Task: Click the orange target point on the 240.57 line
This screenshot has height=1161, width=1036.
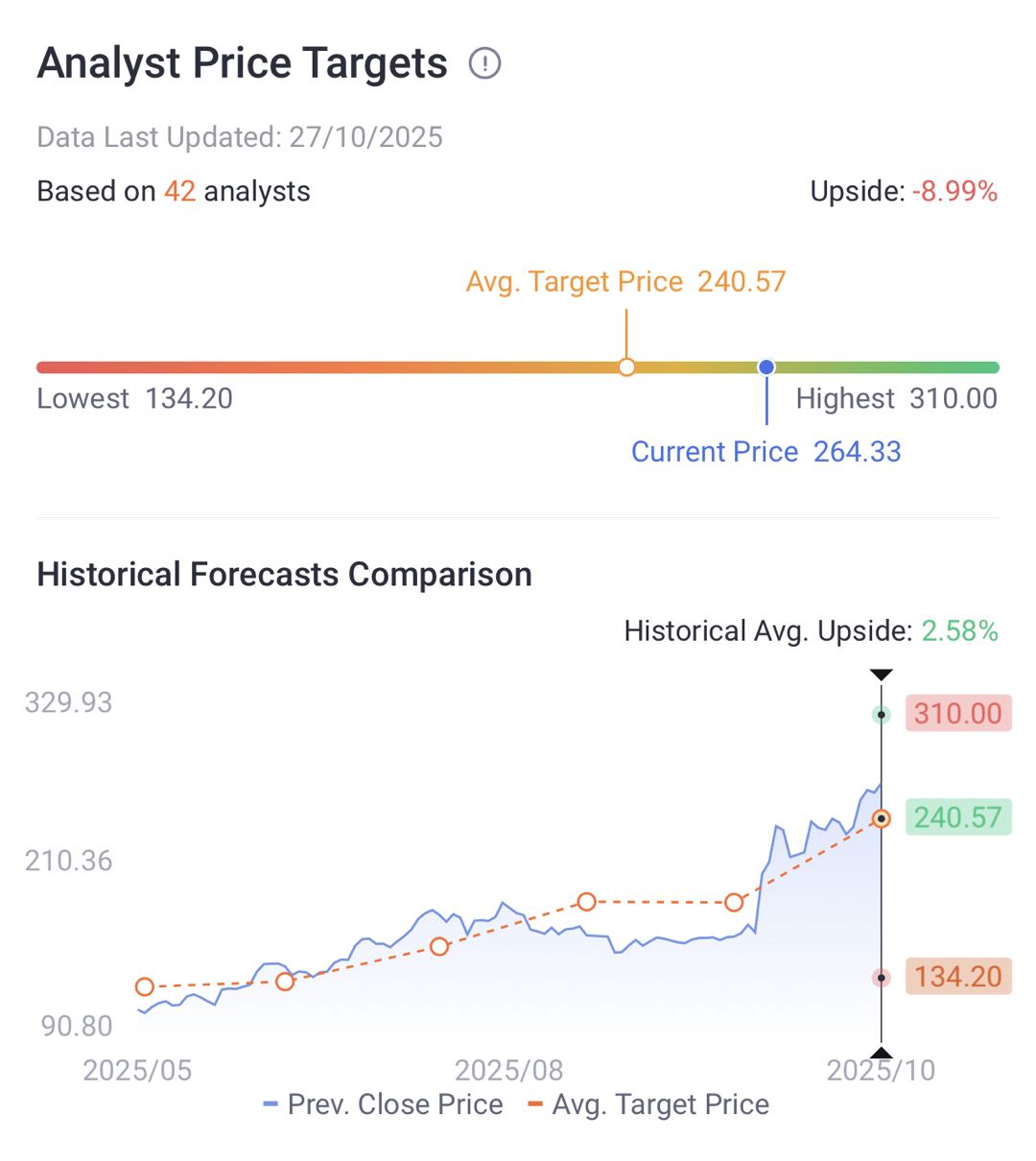Action: [x=881, y=818]
